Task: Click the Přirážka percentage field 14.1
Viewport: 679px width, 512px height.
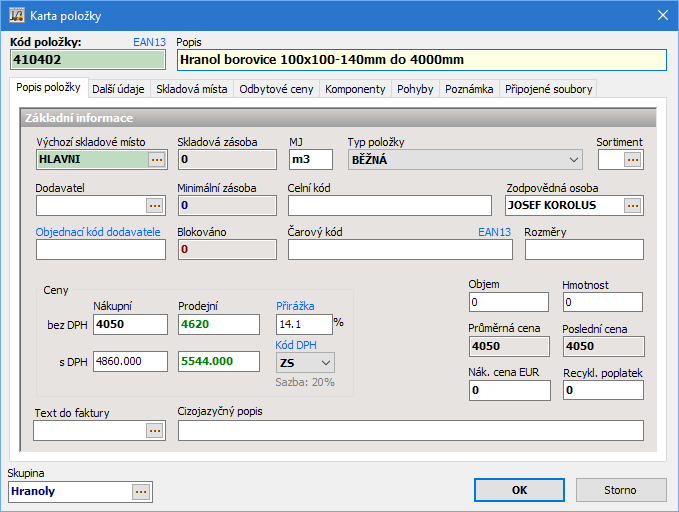Action: [304, 324]
